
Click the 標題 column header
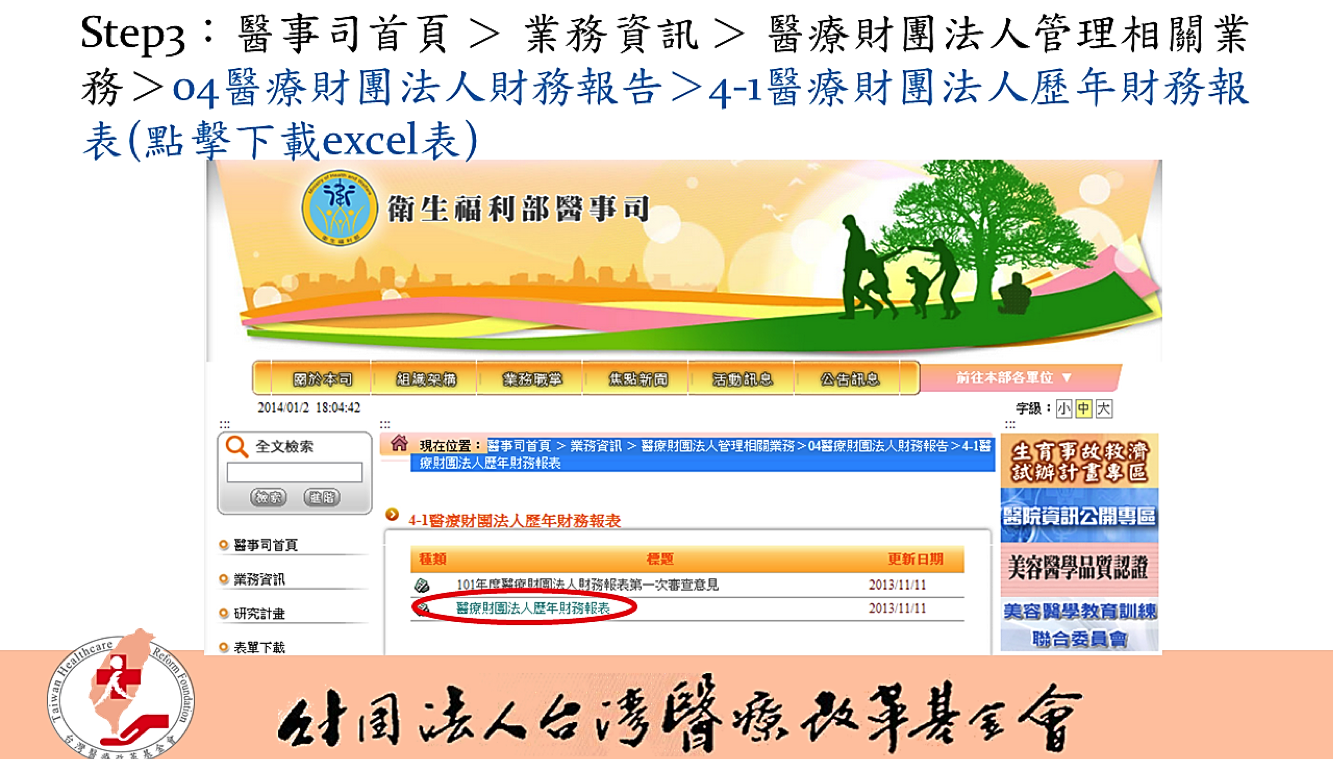(660, 560)
